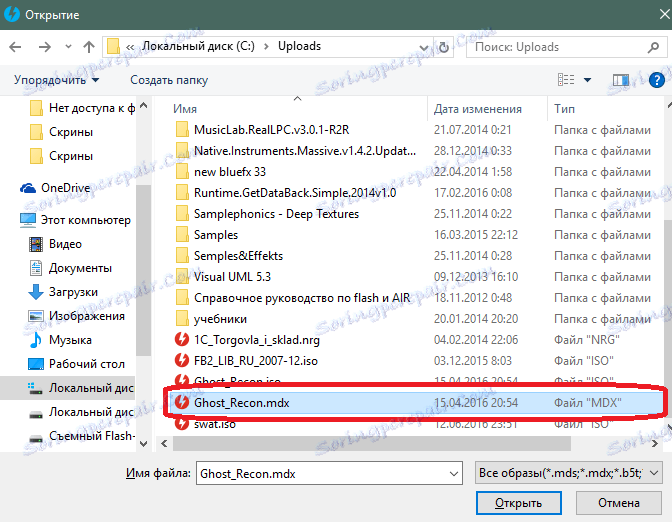Click the Поиск: Uploads search field

567,47
